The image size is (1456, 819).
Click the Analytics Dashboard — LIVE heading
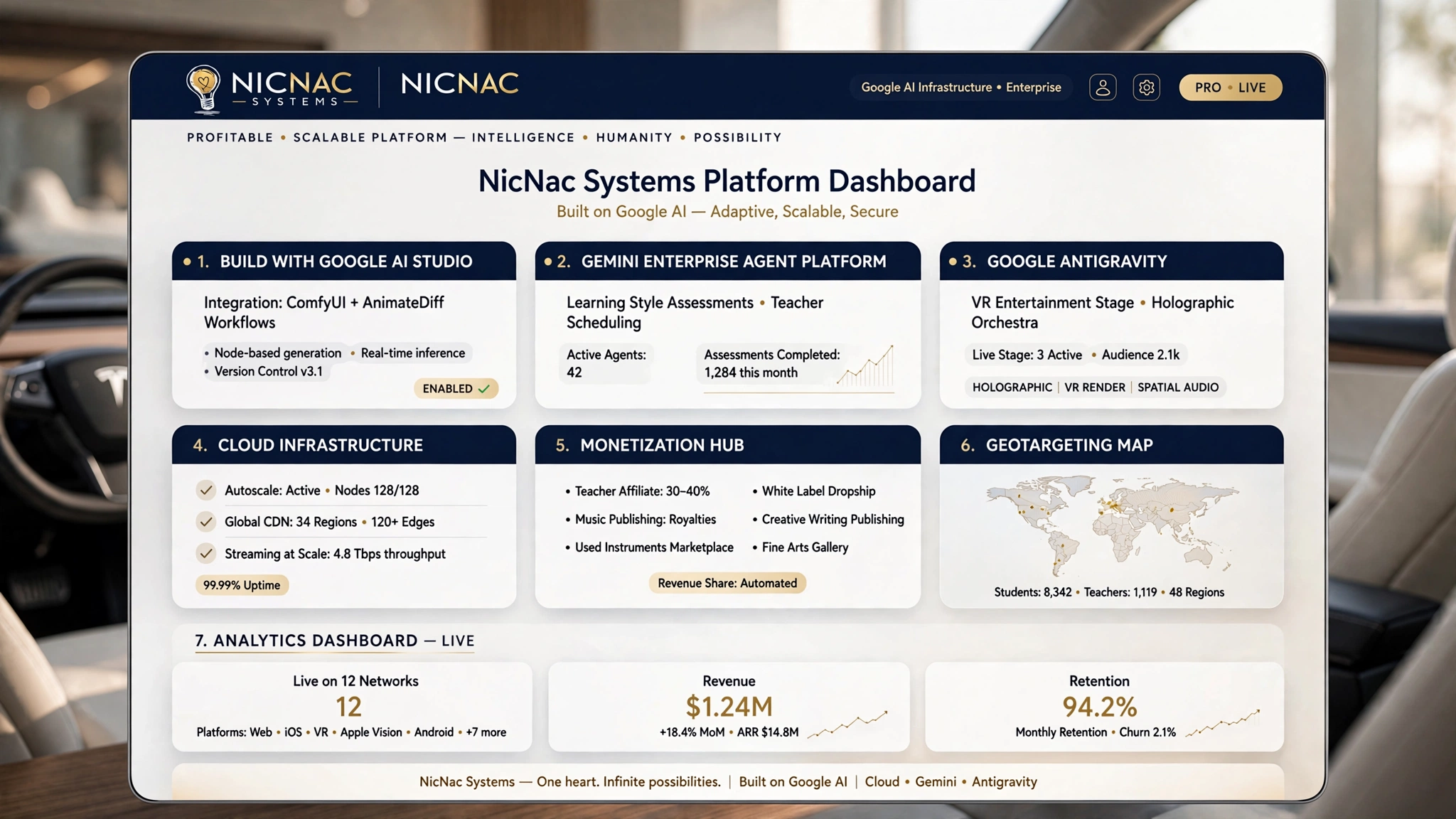(x=335, y=641)
